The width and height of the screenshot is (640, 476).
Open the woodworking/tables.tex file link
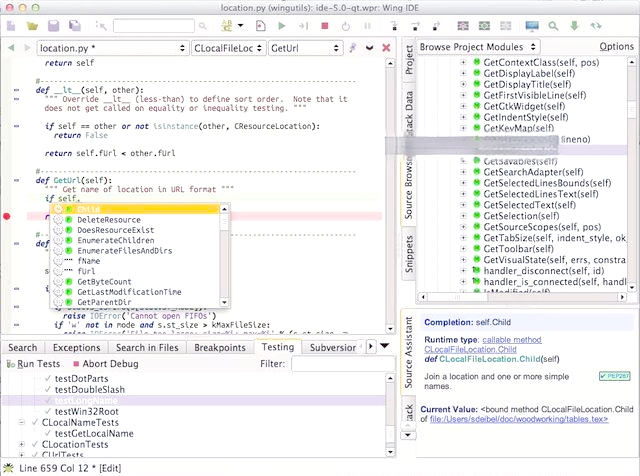click(519, 419)
